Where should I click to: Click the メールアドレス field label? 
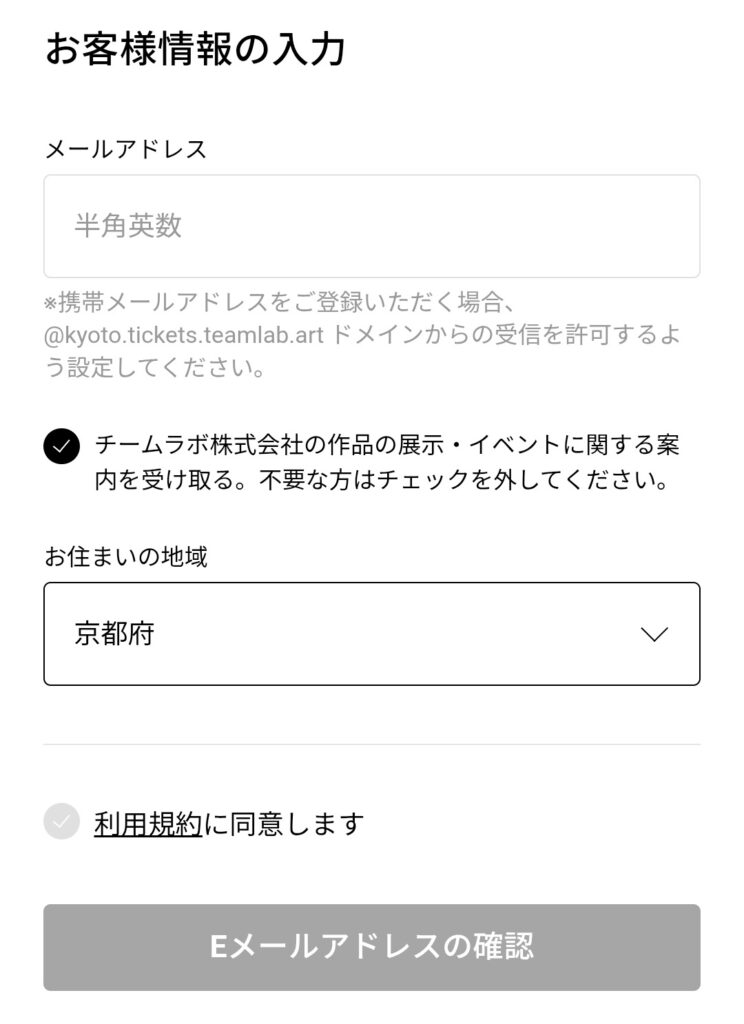click(x=126, y=150)
